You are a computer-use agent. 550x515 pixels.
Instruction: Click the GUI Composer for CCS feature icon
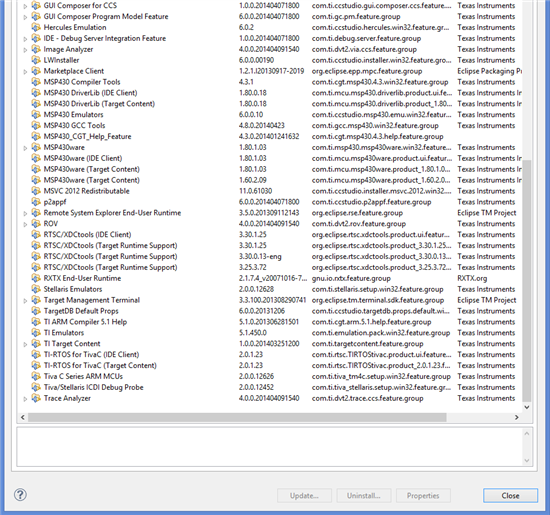tap(36, 6)
